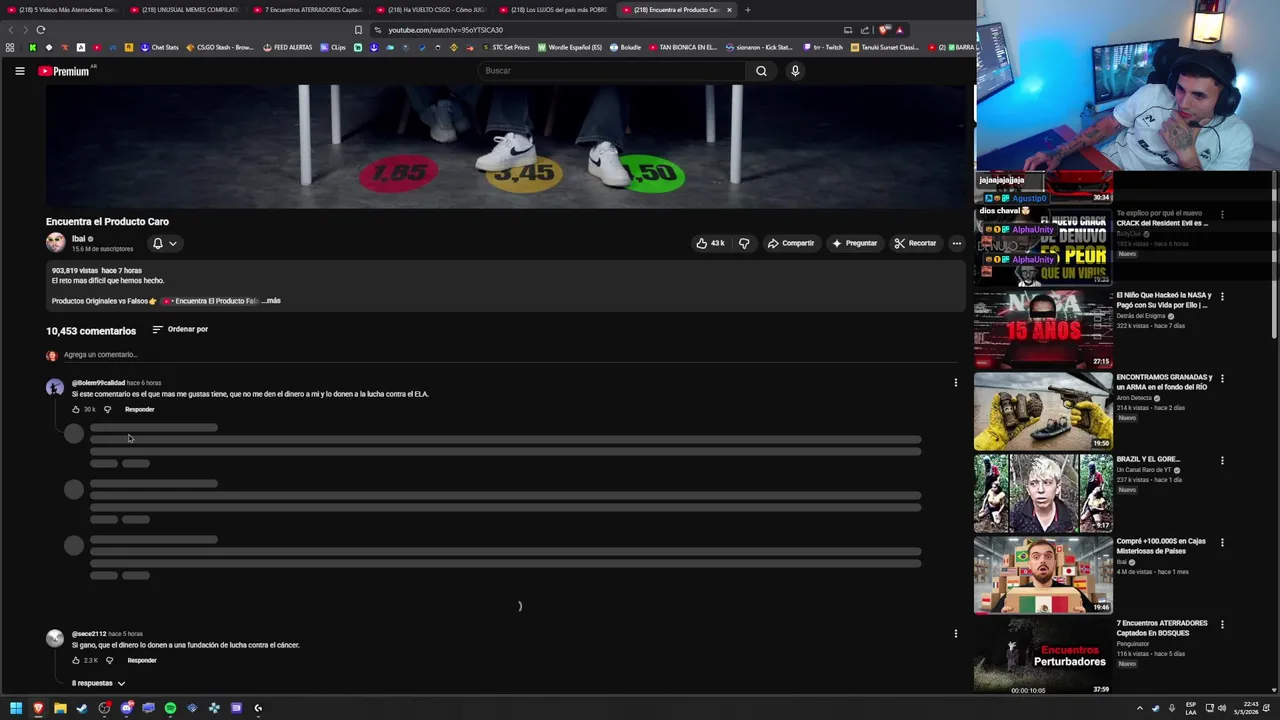Open Spotify from the taskbar
Screen dimensions: 1280x720
(170, 708)
